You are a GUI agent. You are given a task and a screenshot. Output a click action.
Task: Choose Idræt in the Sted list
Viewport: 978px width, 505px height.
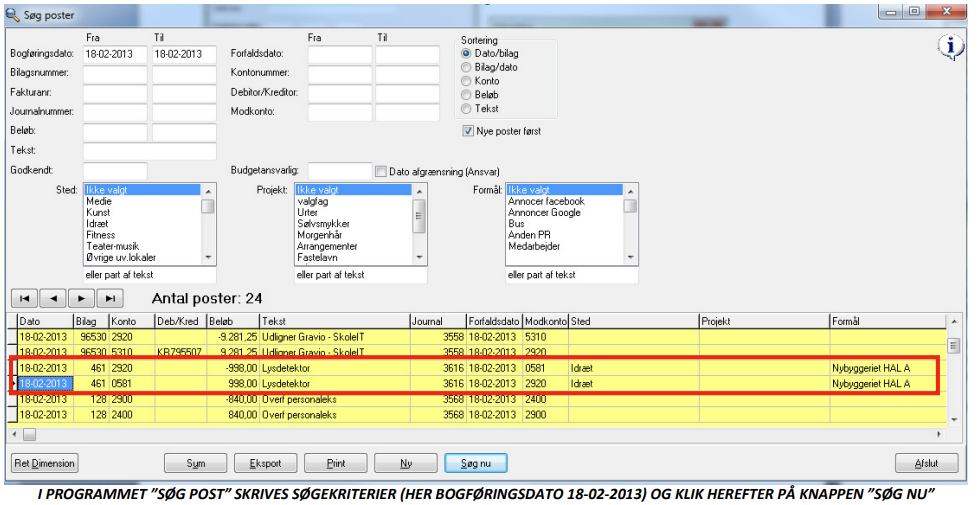[100, 224]
